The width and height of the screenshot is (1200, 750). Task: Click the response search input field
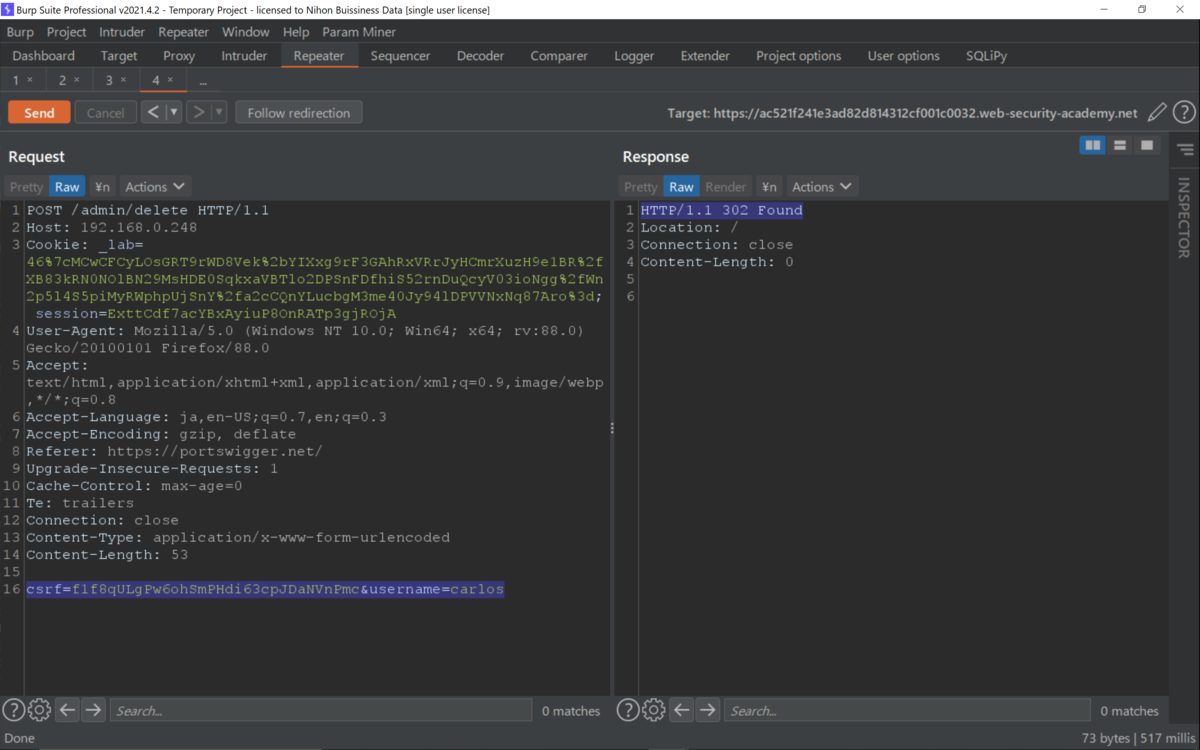[x=907, y=710]
